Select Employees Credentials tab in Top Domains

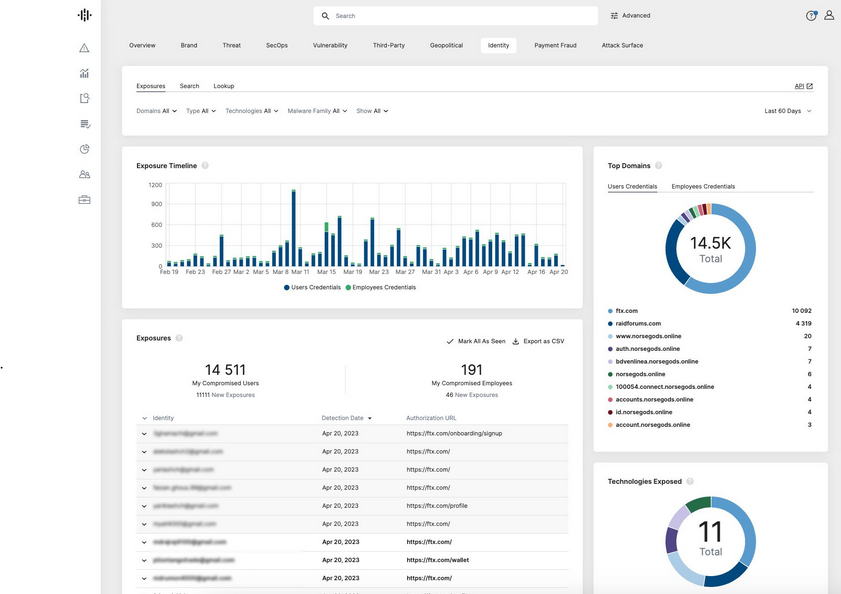click(703, 187)
